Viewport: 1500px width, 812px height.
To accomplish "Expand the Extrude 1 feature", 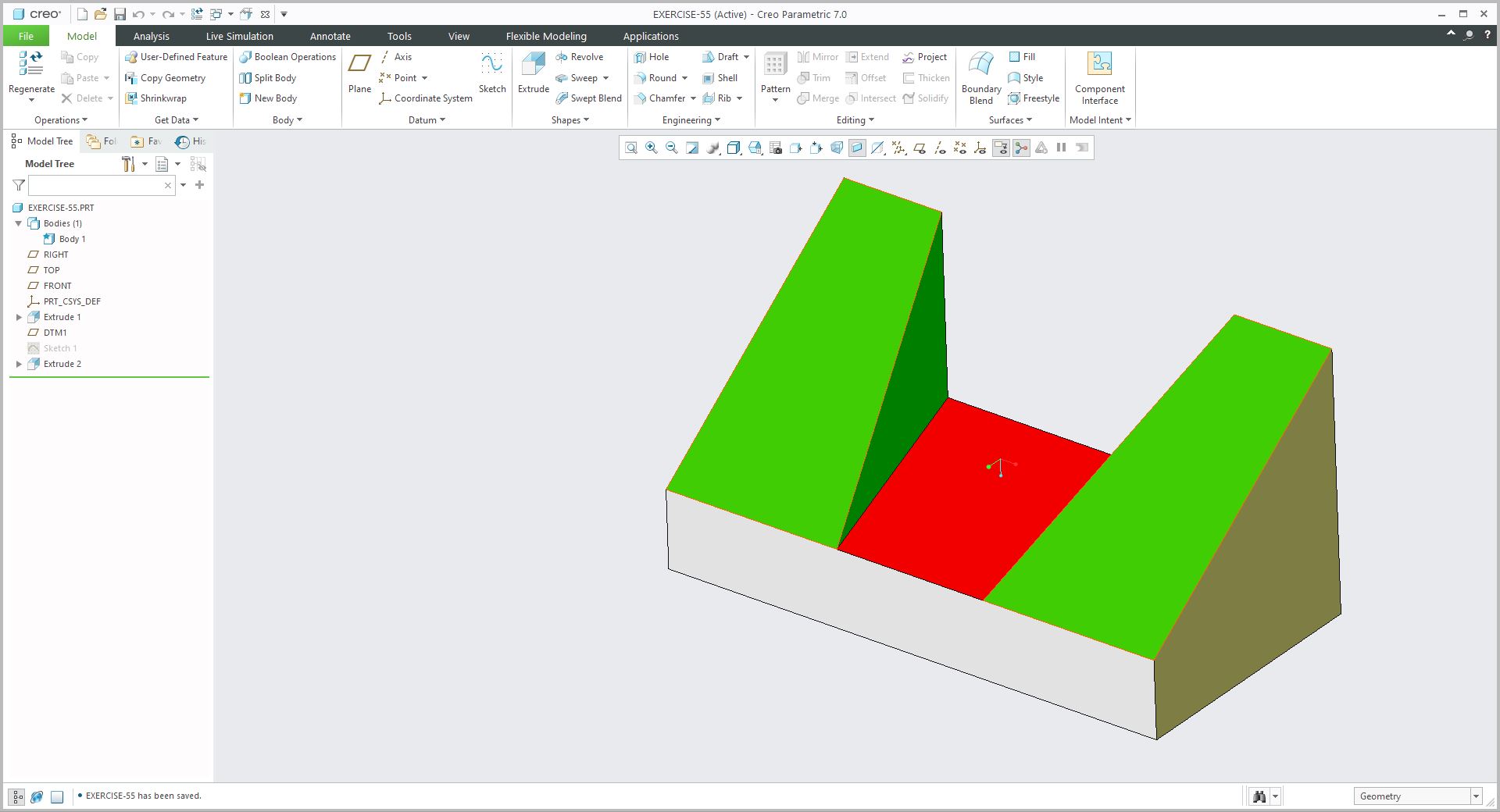I will [x=19, y=317].
